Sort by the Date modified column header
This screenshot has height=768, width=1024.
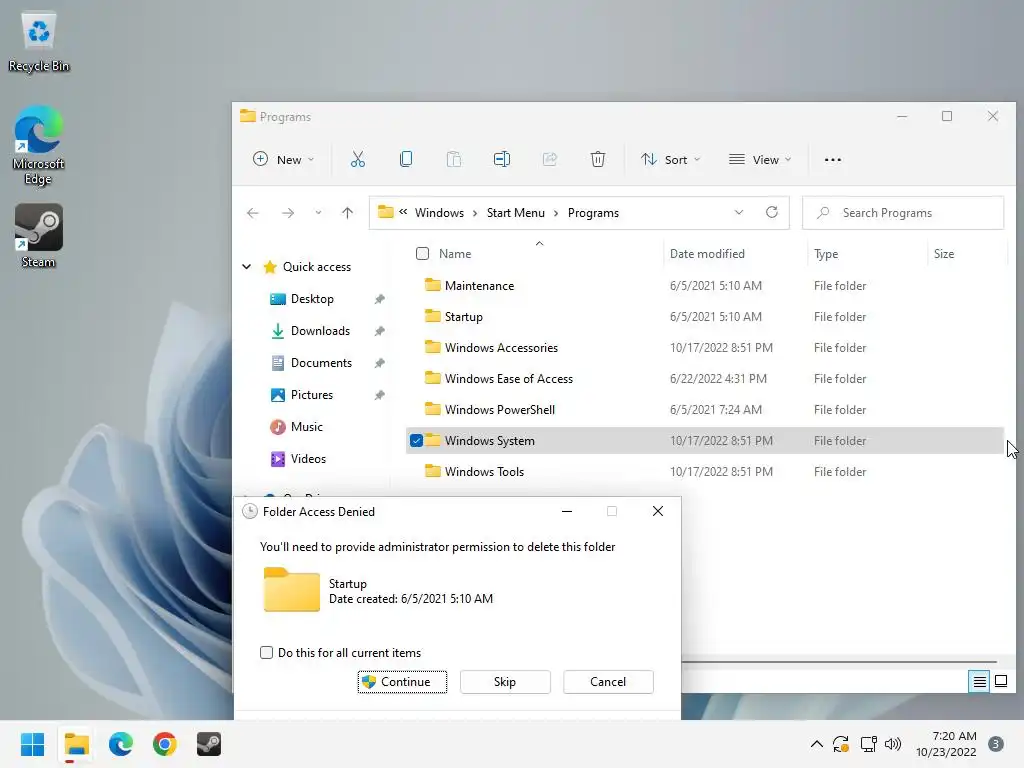(707, 253)
